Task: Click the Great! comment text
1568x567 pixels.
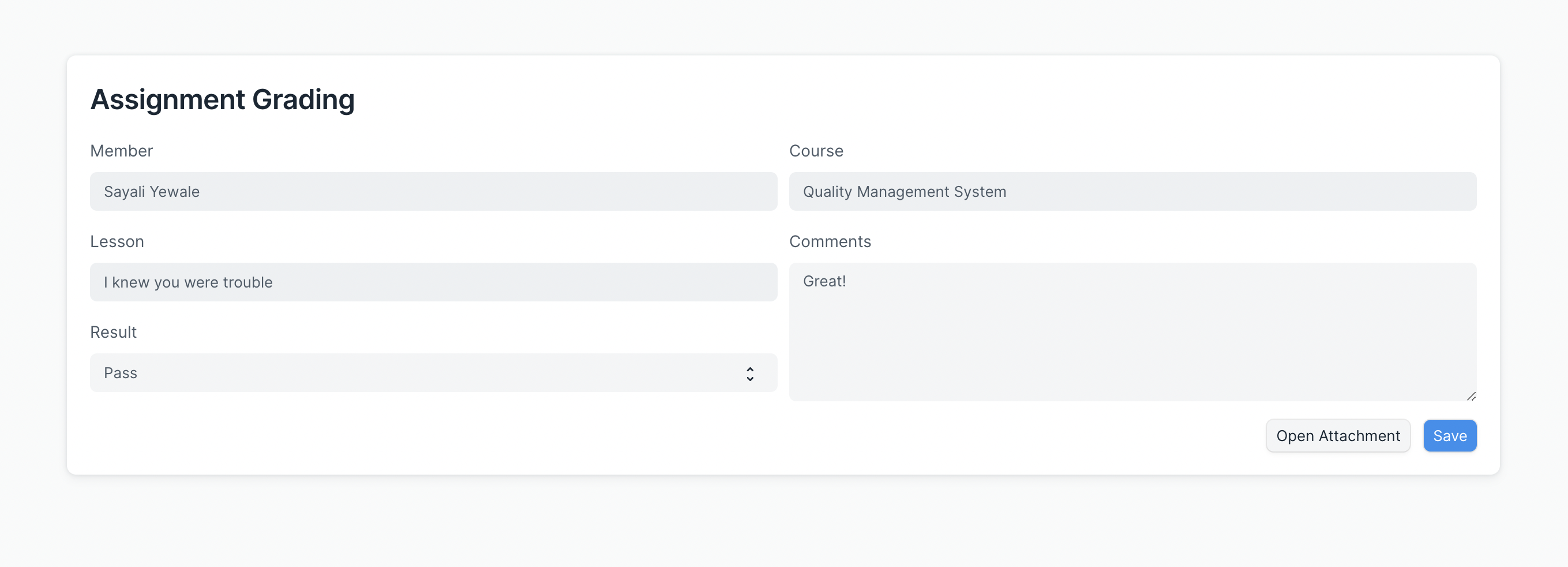Action: coord(824,281)
